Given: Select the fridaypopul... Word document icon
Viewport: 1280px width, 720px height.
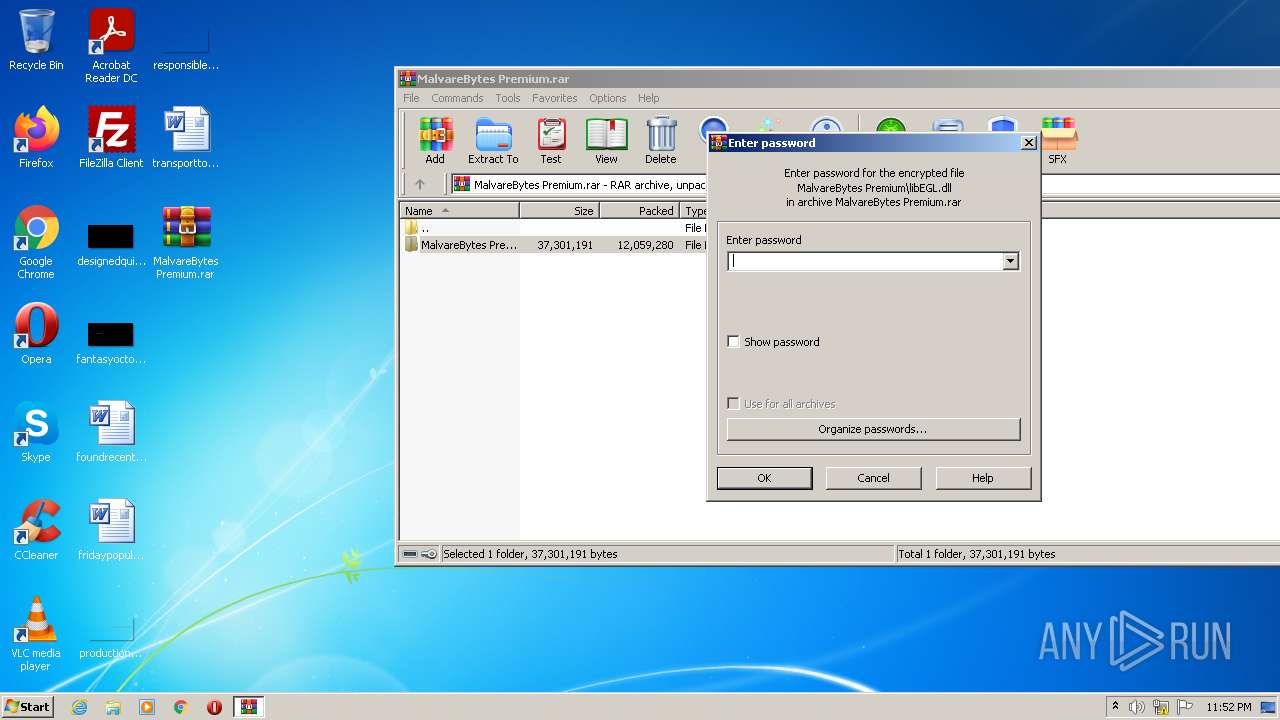Looking at the screenshot, I should click(111, 531).
